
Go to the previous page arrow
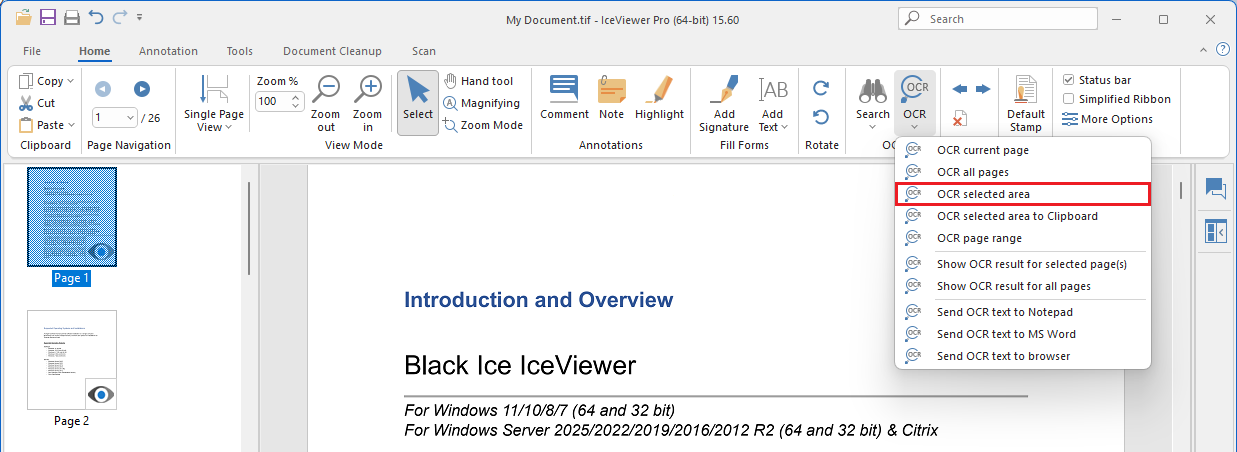coord(103,89)
